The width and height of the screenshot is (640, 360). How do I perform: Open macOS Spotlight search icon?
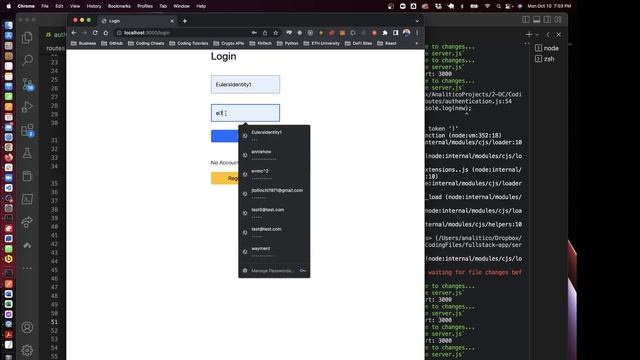(498, 6)
